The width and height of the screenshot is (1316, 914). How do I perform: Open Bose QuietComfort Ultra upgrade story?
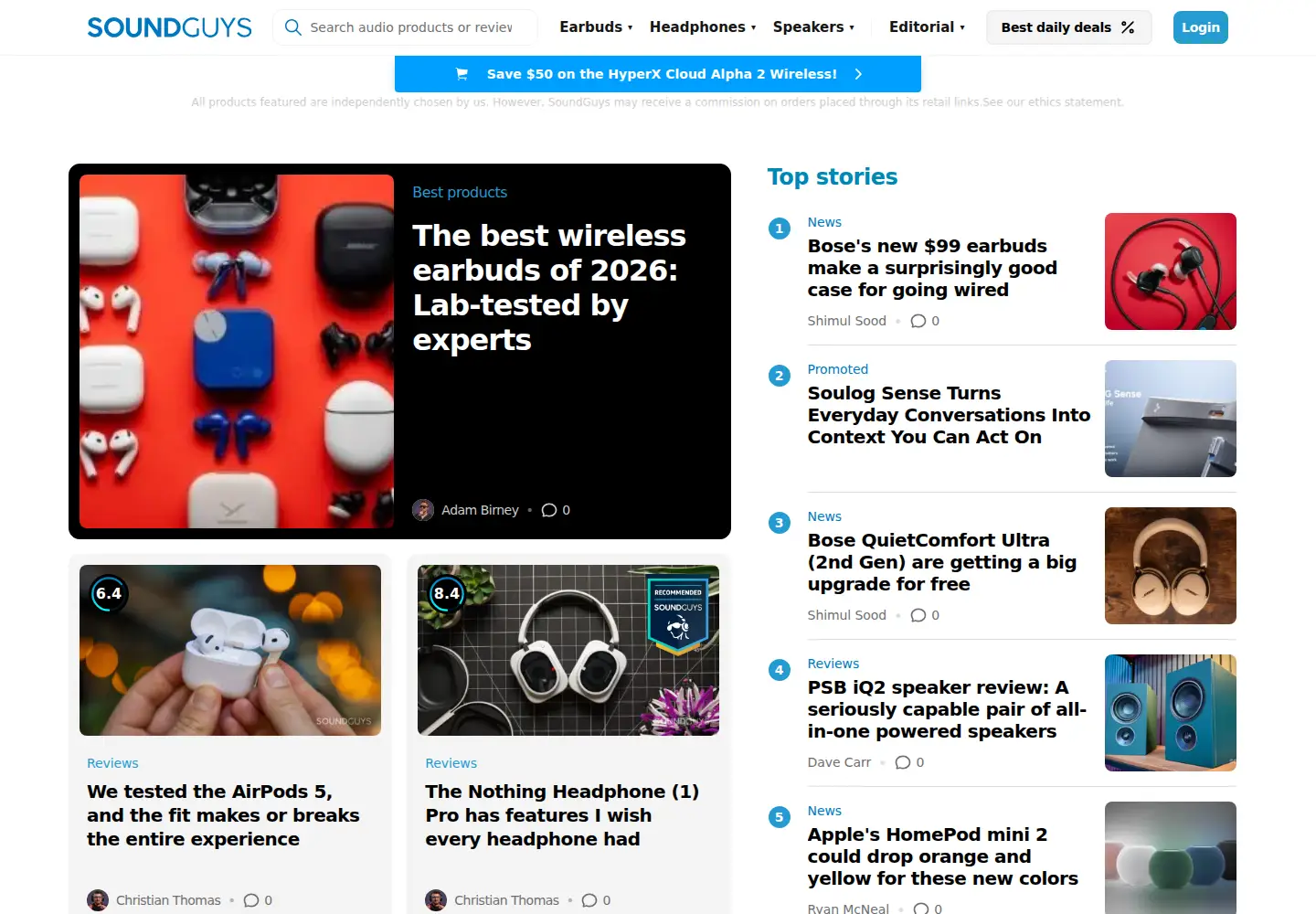click(x=941, y=562)
